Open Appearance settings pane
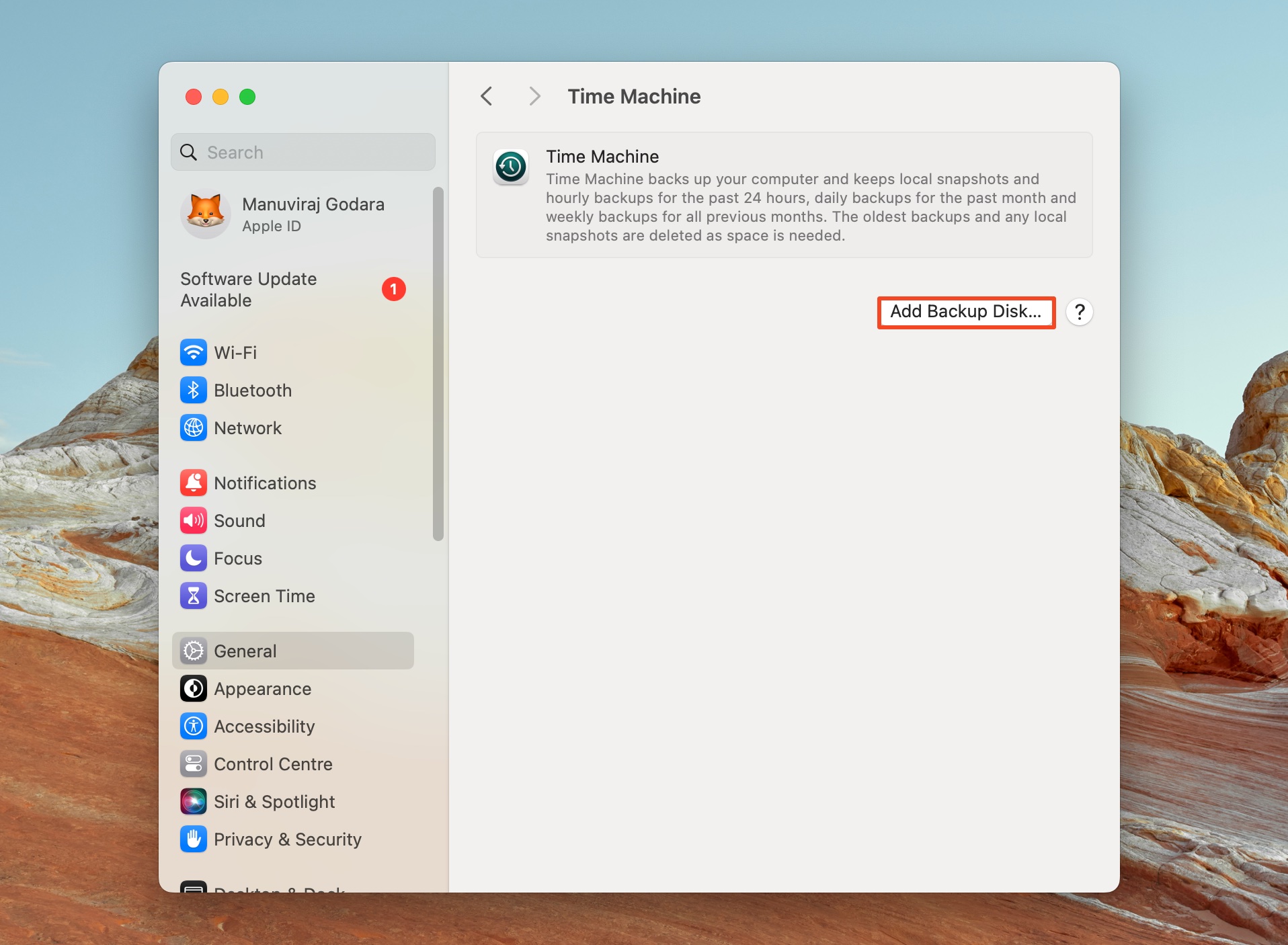 [262, 688]
